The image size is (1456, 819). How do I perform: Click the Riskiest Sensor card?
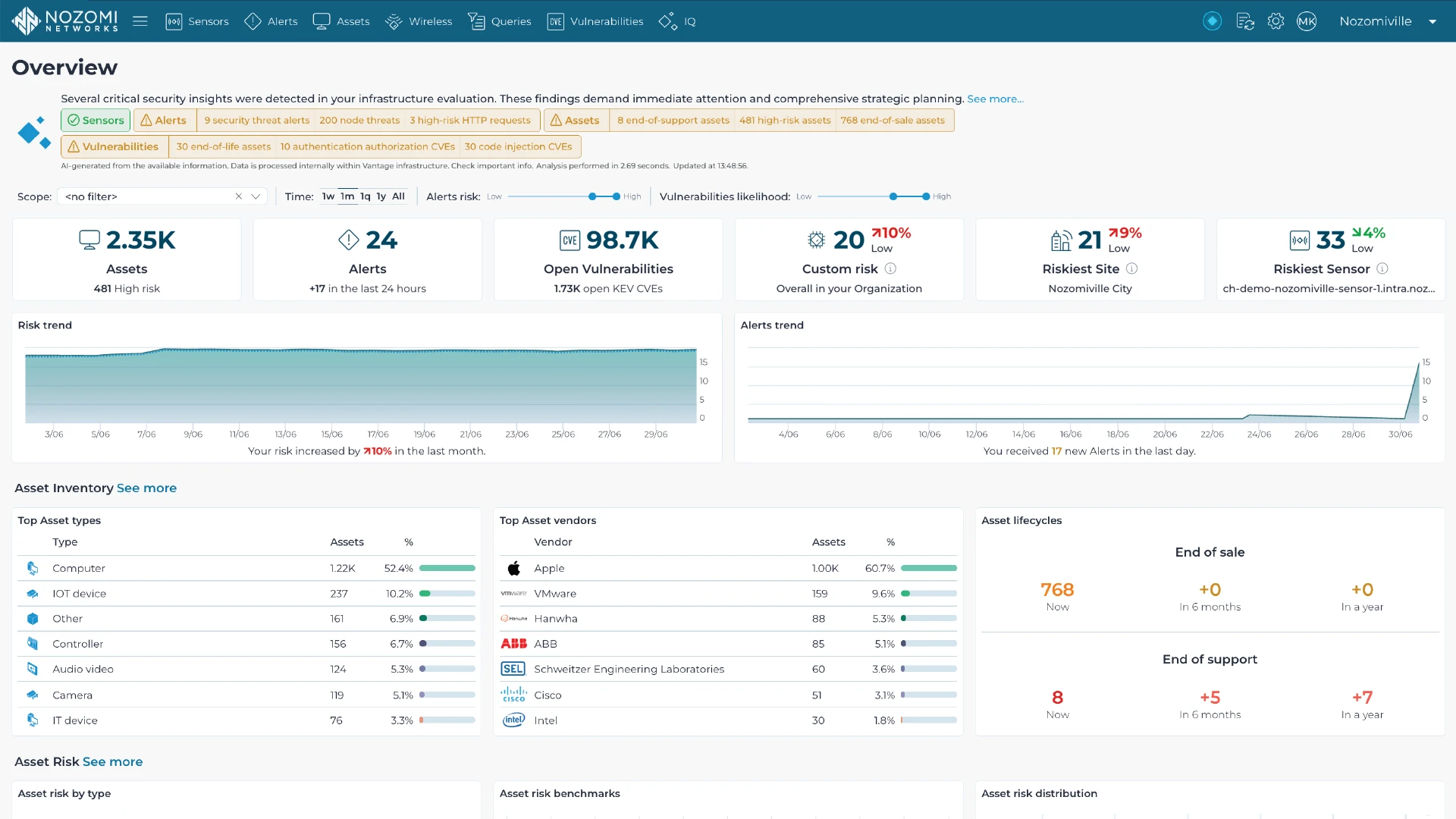click(1331, 259)
